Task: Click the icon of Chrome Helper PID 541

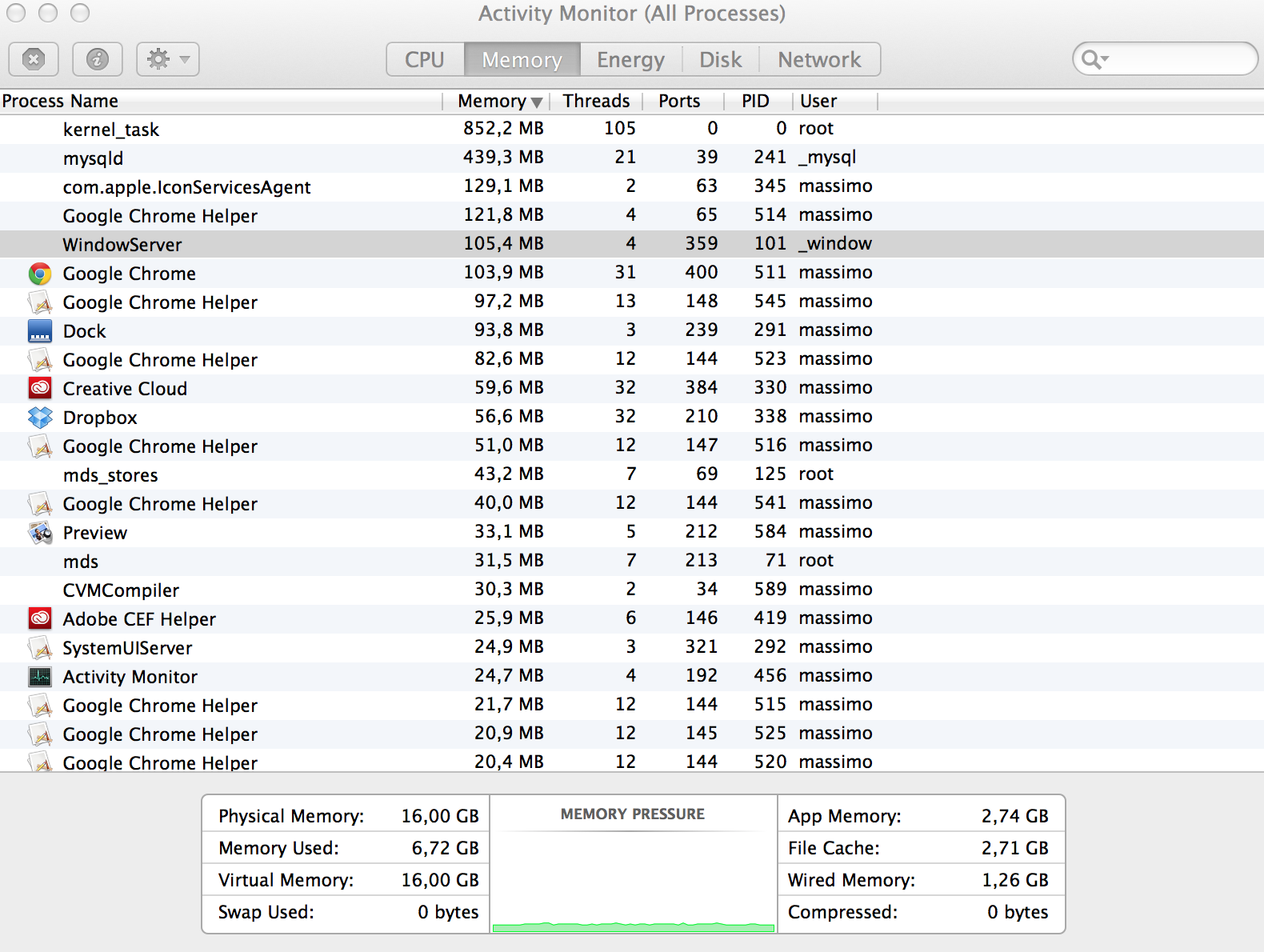Action: pos(40,504)
